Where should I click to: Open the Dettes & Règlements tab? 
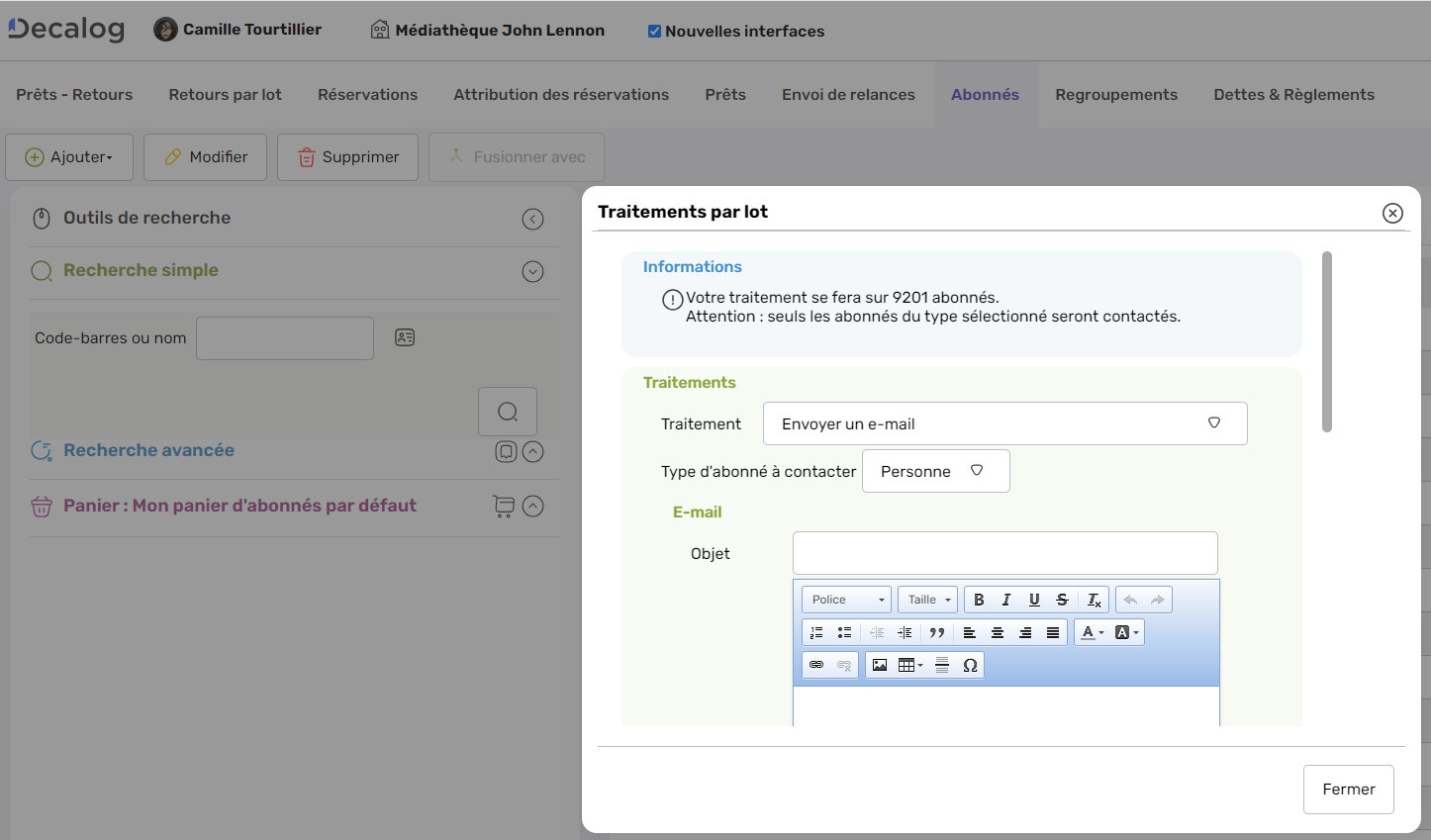[1294, 94]
